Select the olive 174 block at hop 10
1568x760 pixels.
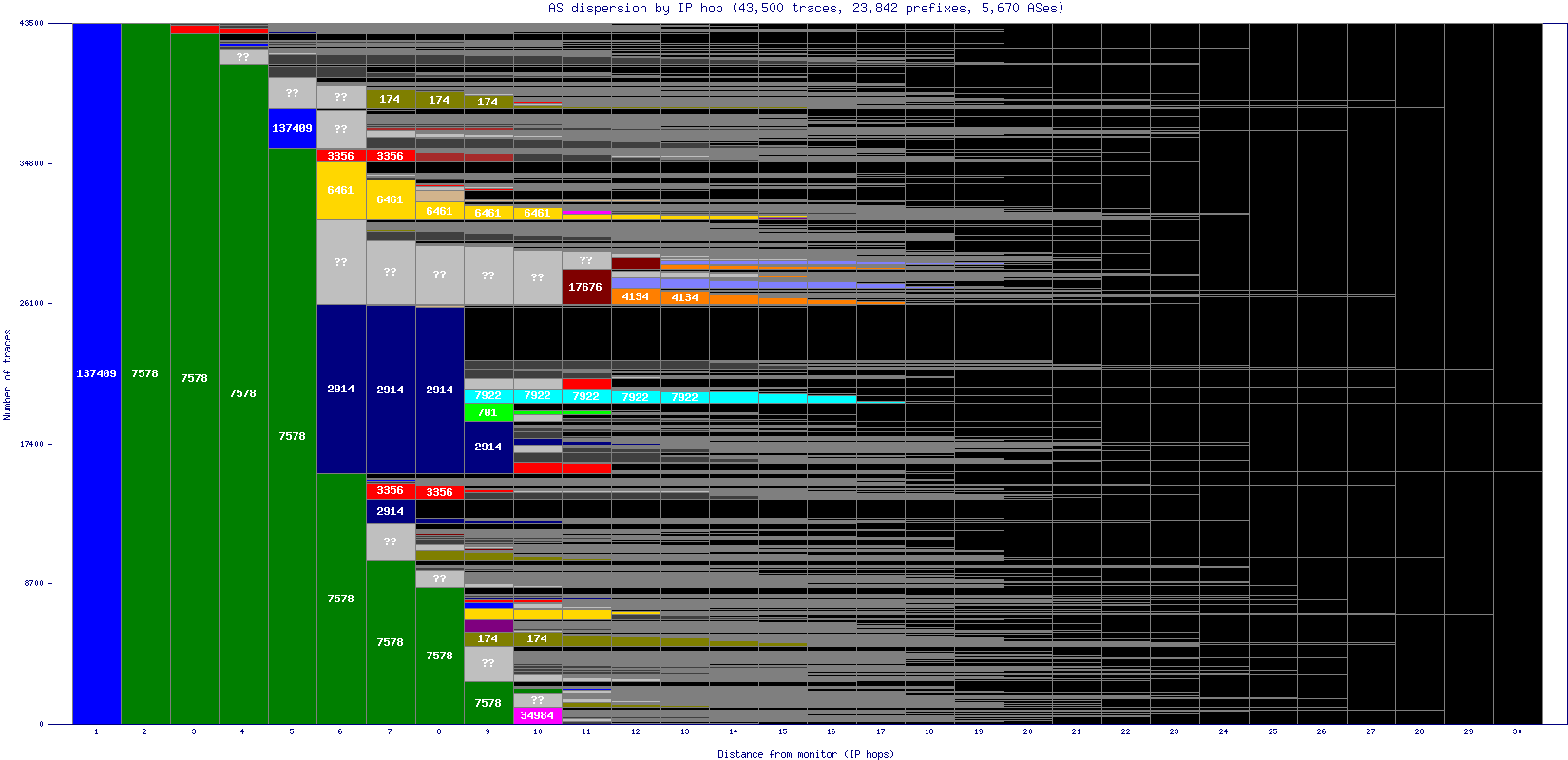(537, 638)
